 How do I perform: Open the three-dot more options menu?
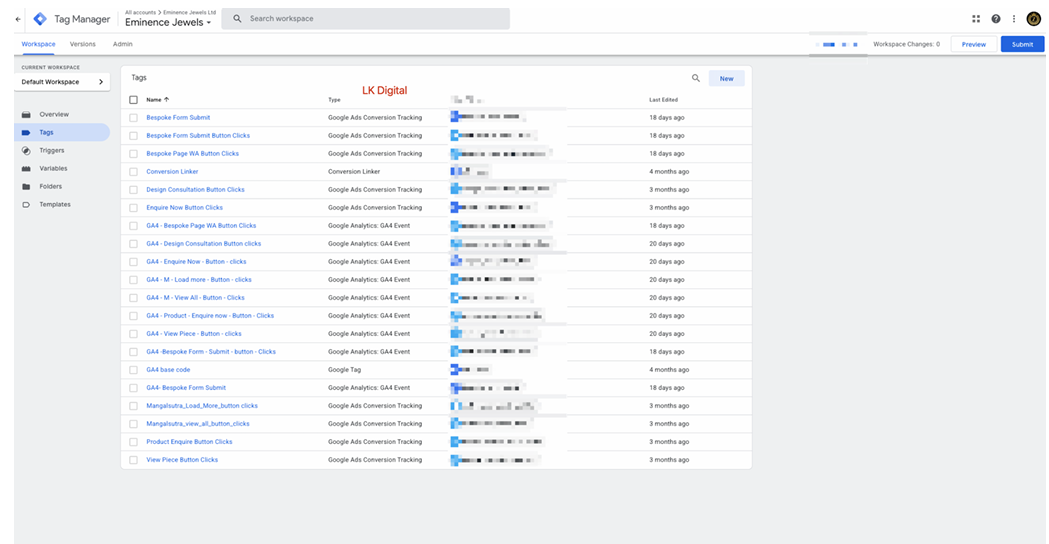pos(1014,19)
